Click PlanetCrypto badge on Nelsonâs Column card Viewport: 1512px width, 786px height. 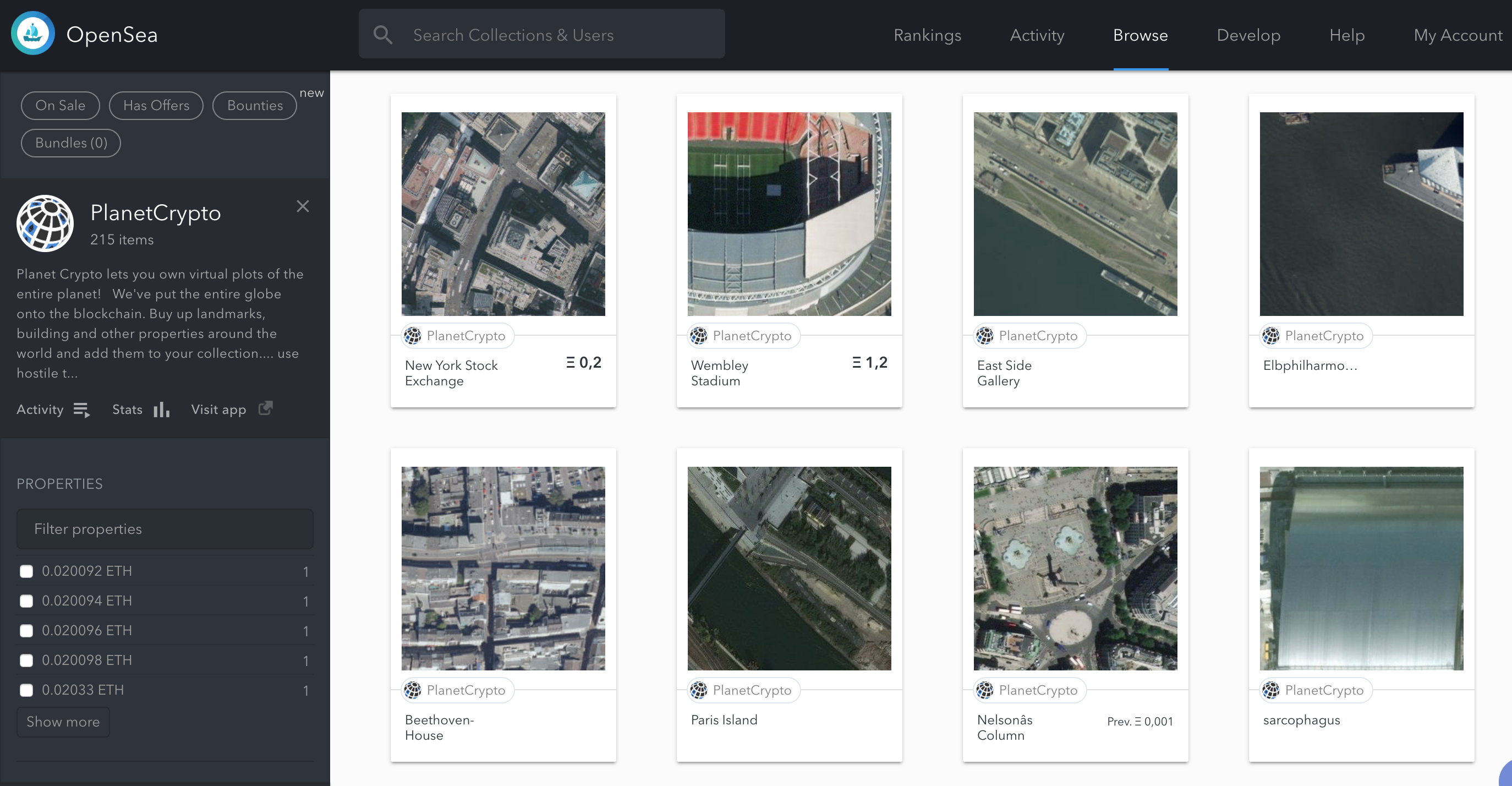[x=1029, y=690]
